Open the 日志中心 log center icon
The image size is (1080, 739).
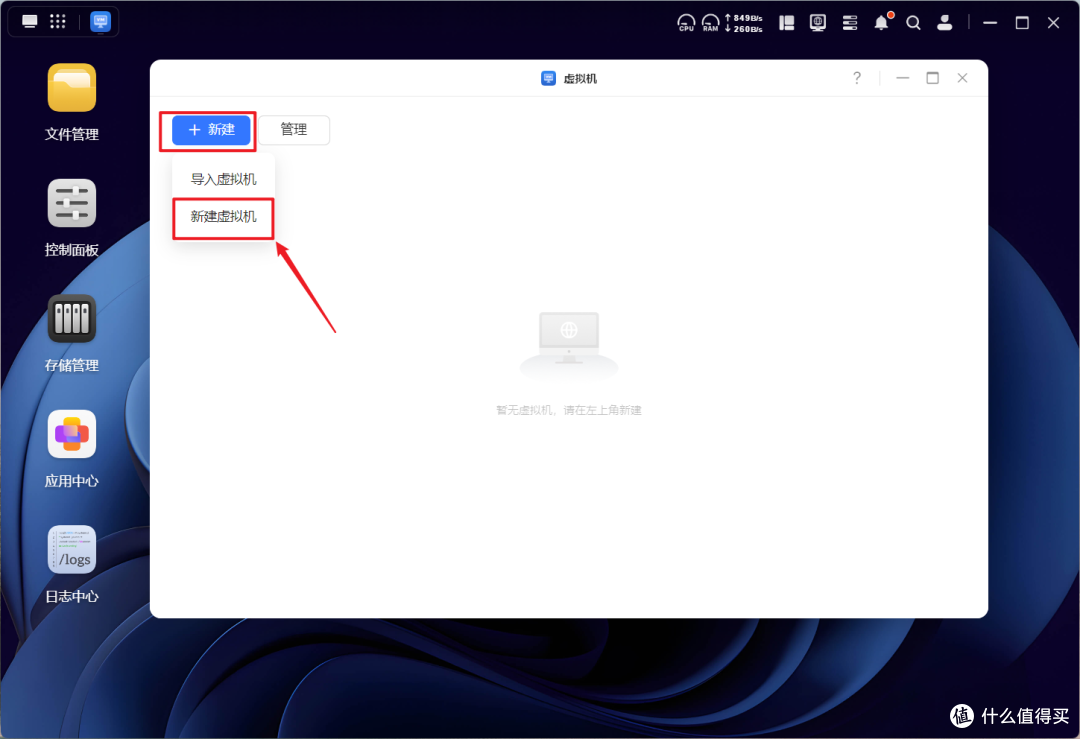point(72,550)
